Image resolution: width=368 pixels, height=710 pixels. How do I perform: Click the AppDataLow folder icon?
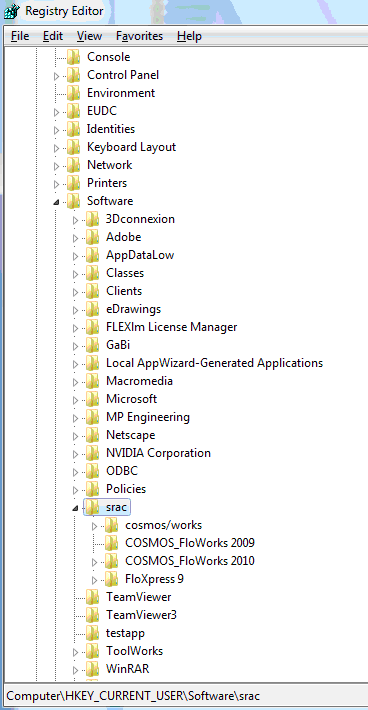pos(92,255)
